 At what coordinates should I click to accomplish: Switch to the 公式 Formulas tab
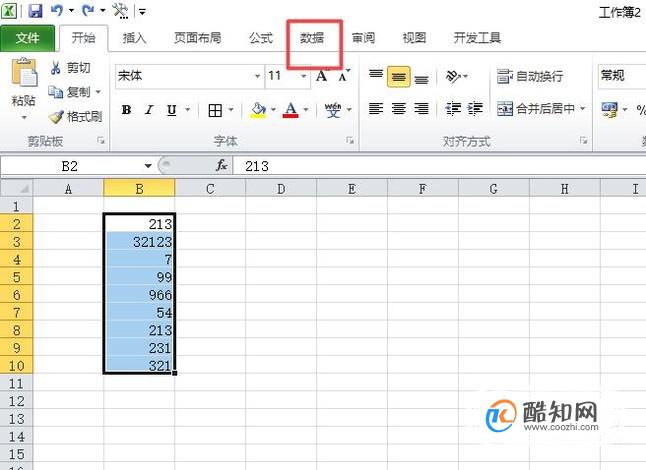(261, 38)
